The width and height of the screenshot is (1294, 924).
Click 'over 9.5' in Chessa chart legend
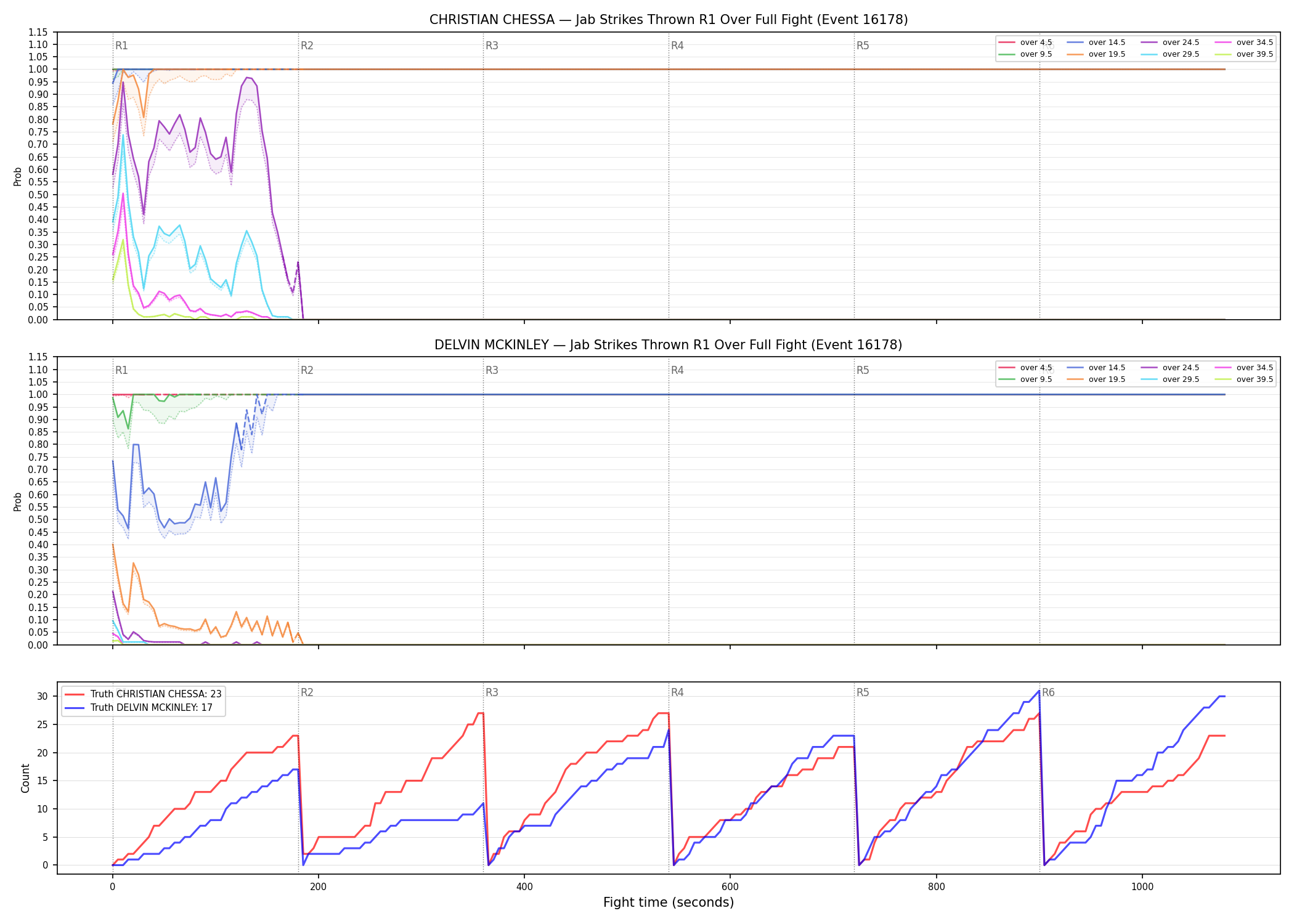pos(1036,54)
